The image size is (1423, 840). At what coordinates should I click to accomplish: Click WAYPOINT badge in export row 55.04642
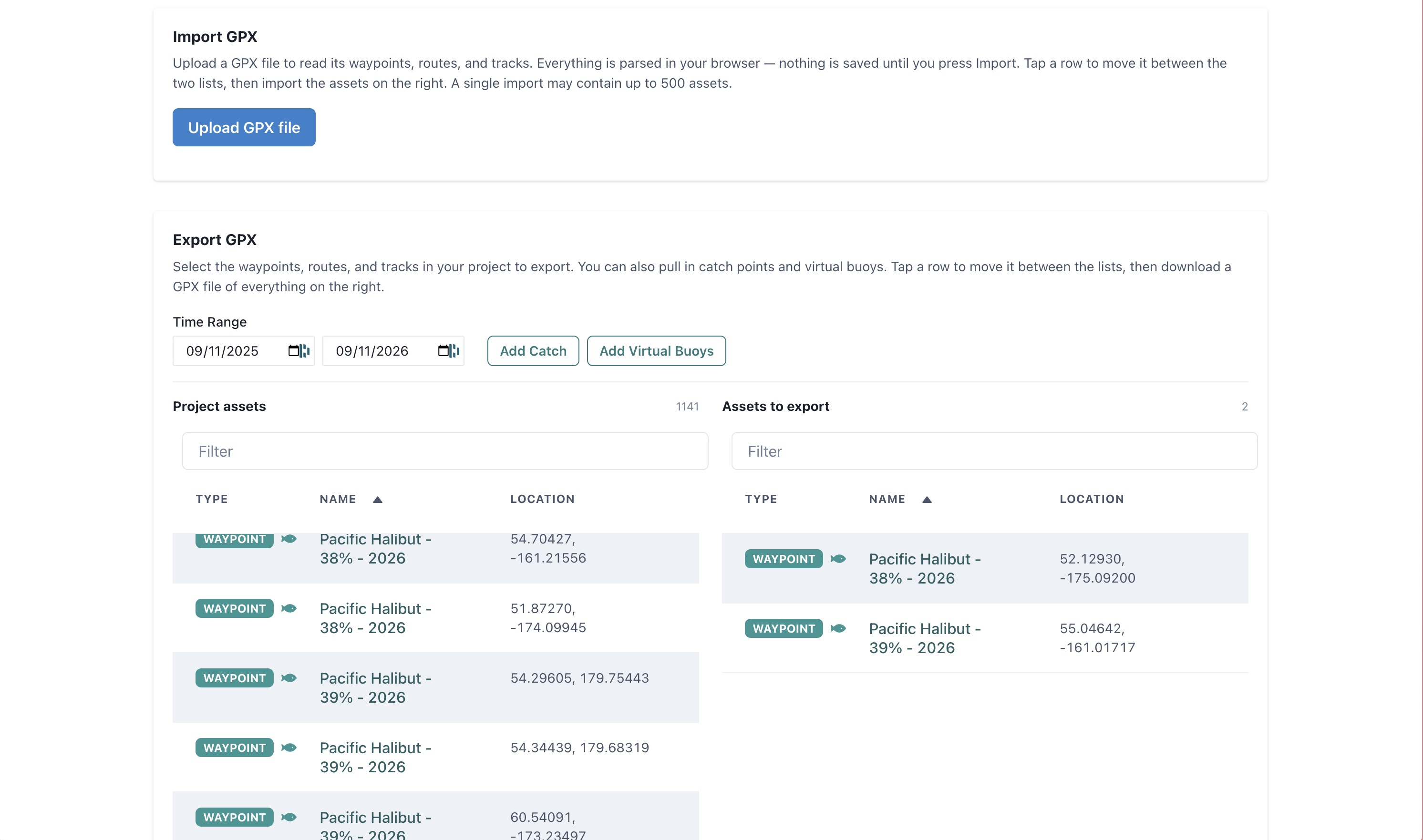(x=784, y=628)
